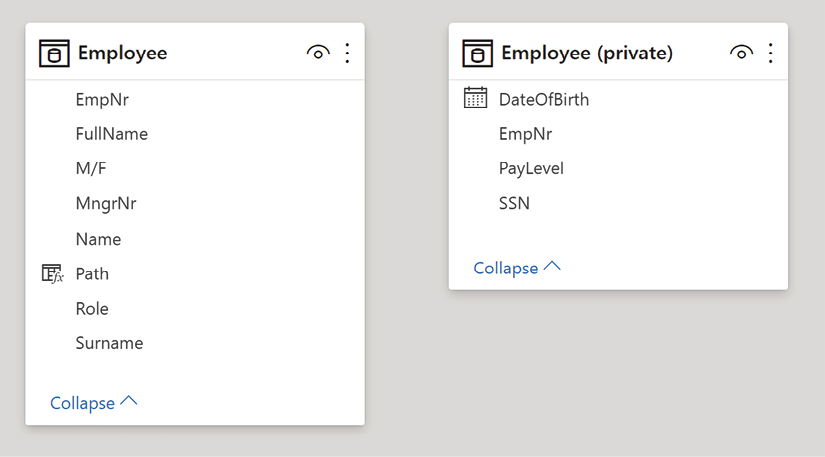Open more options for Employee table
The width and height of the screenshot is (825, 457).
[347, 53]
